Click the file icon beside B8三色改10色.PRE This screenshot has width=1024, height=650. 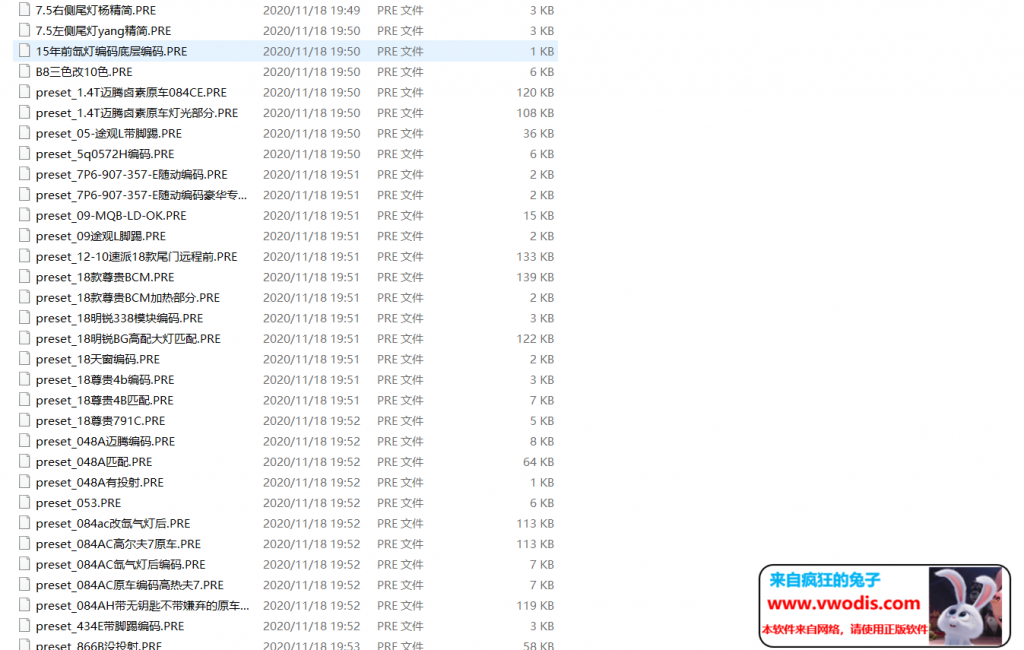[x=24, y=72]
